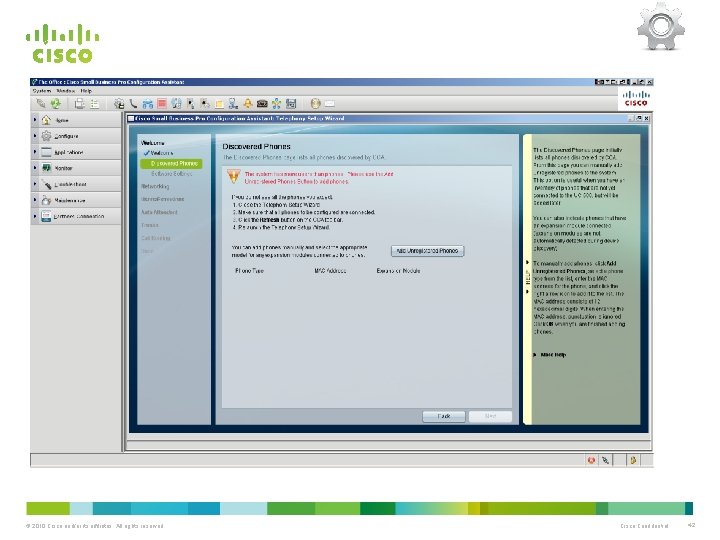
Task: Click the Cisco logo beside the toolbar
Action: coord(636,98)
